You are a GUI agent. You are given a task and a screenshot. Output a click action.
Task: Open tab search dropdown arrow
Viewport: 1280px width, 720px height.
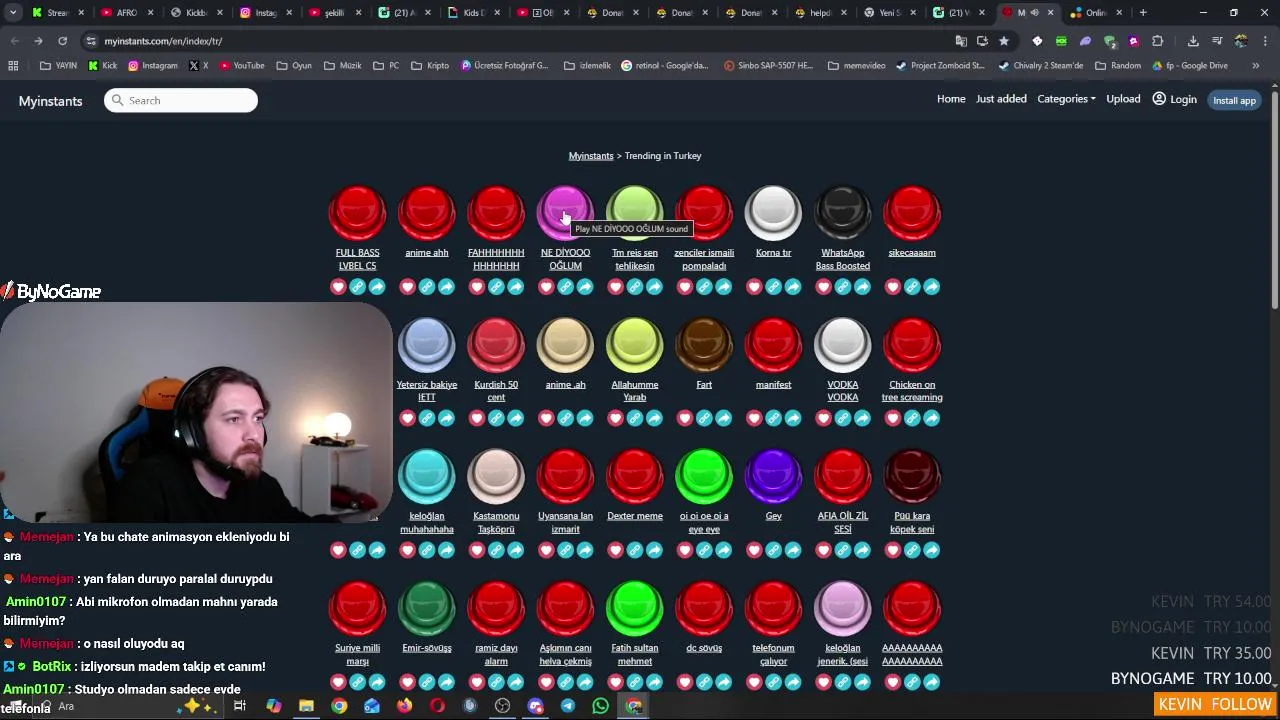pos(13,13)
